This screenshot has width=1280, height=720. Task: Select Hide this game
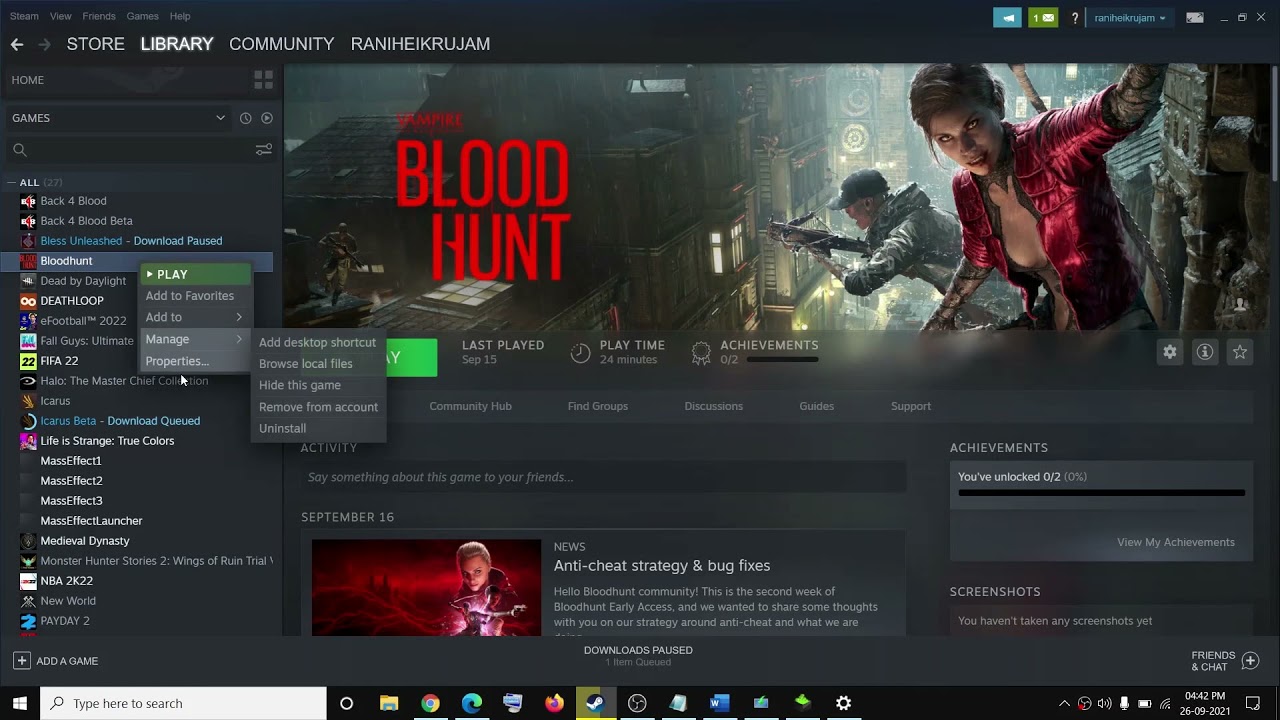point(300,385)
